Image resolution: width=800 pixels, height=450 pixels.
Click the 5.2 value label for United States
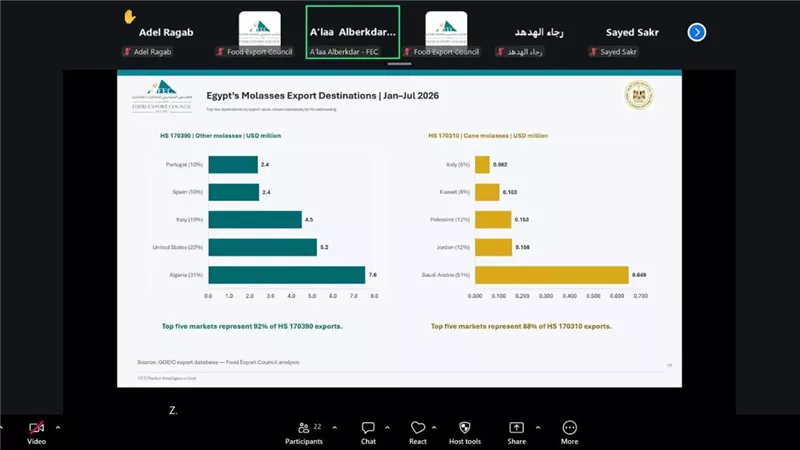click(x=324, y=247)
